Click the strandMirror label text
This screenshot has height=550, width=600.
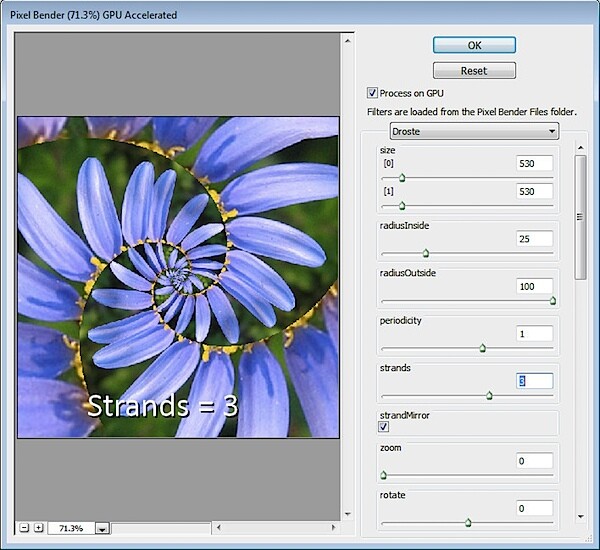(404, 415)
